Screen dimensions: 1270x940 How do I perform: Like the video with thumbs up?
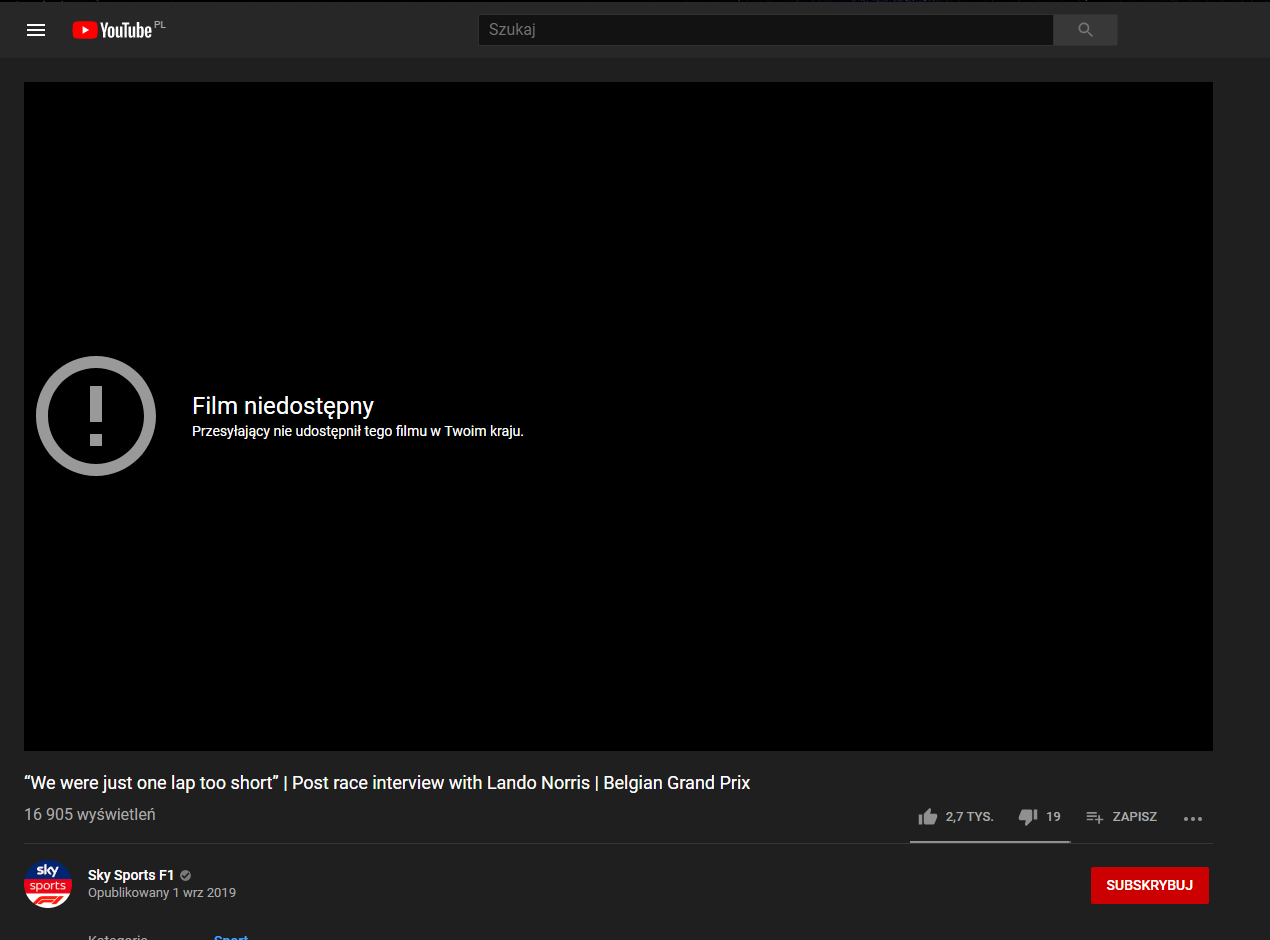(928, 817)
